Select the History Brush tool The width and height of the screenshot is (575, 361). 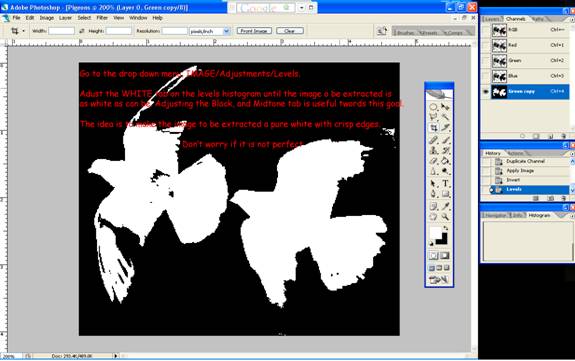click(x=445, y=150)
